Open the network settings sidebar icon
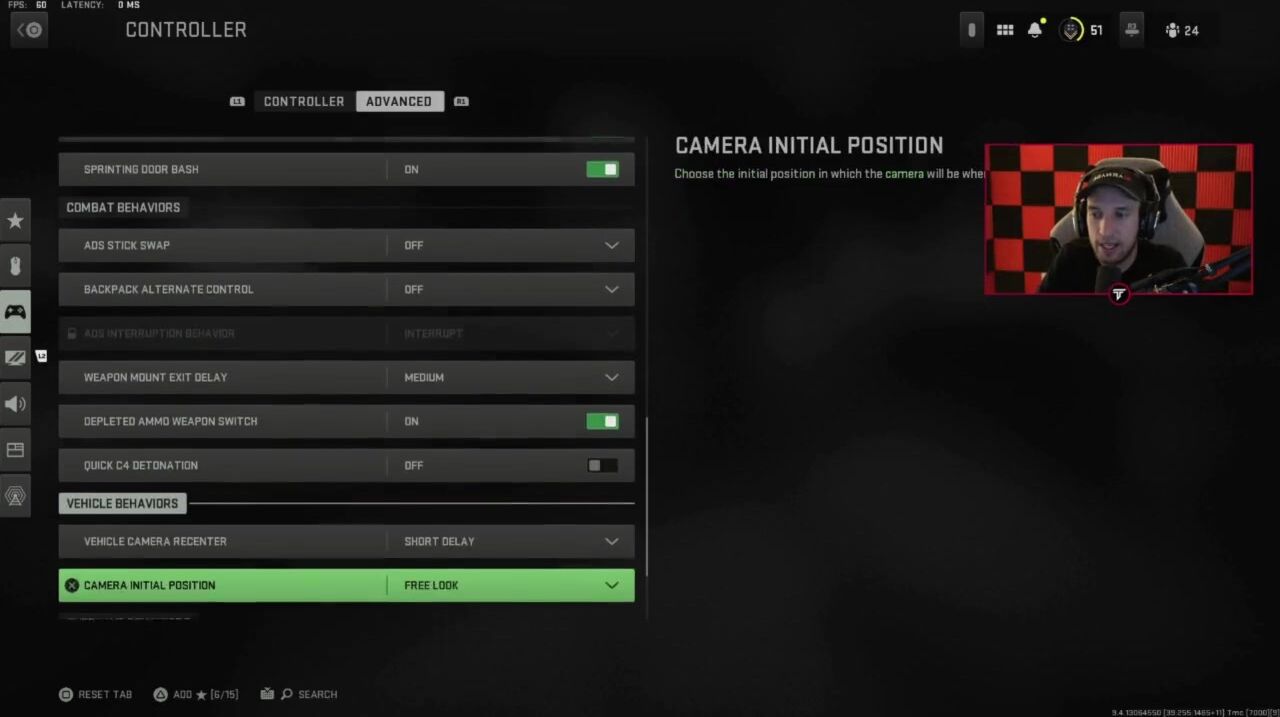This screenshot has height=717, width=1280. point(15,496)
